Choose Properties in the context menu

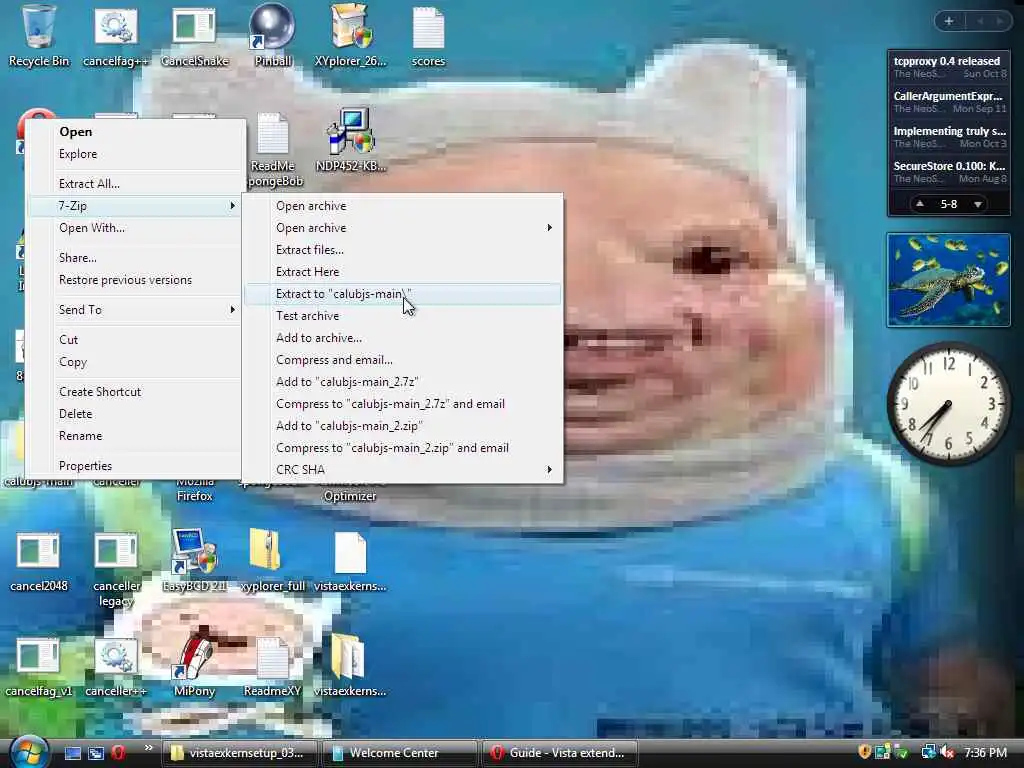[x=135, y=466]
